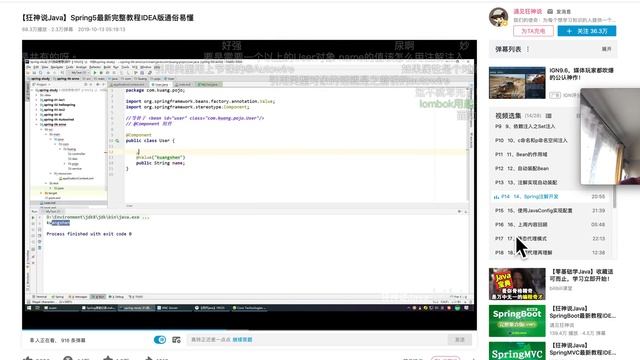The image size is (640, 360).
Task: Open the SpringBoot recommended video thumbnail
Action: click(x=517, y=321)
